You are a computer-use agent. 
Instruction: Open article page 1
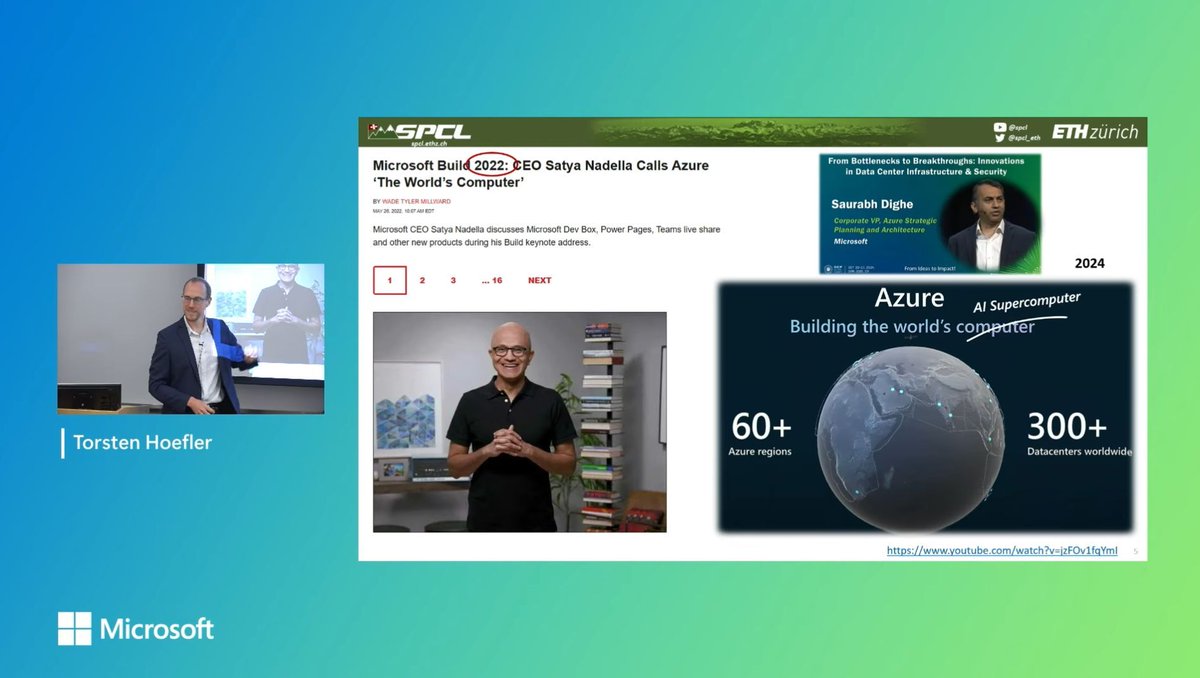point(390,280)
